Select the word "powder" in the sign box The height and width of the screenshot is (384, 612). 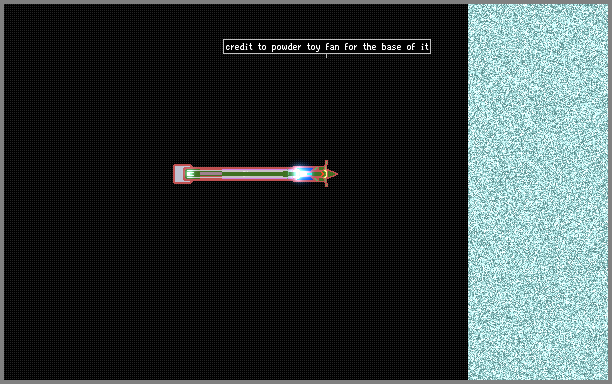(286, 47)
